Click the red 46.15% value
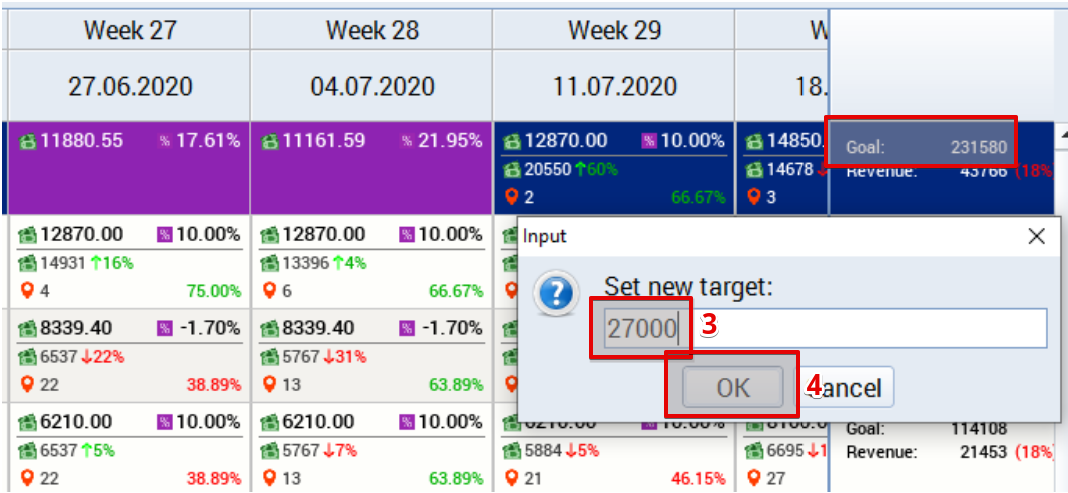This screenshot has height=493, width=1068. 698,479
